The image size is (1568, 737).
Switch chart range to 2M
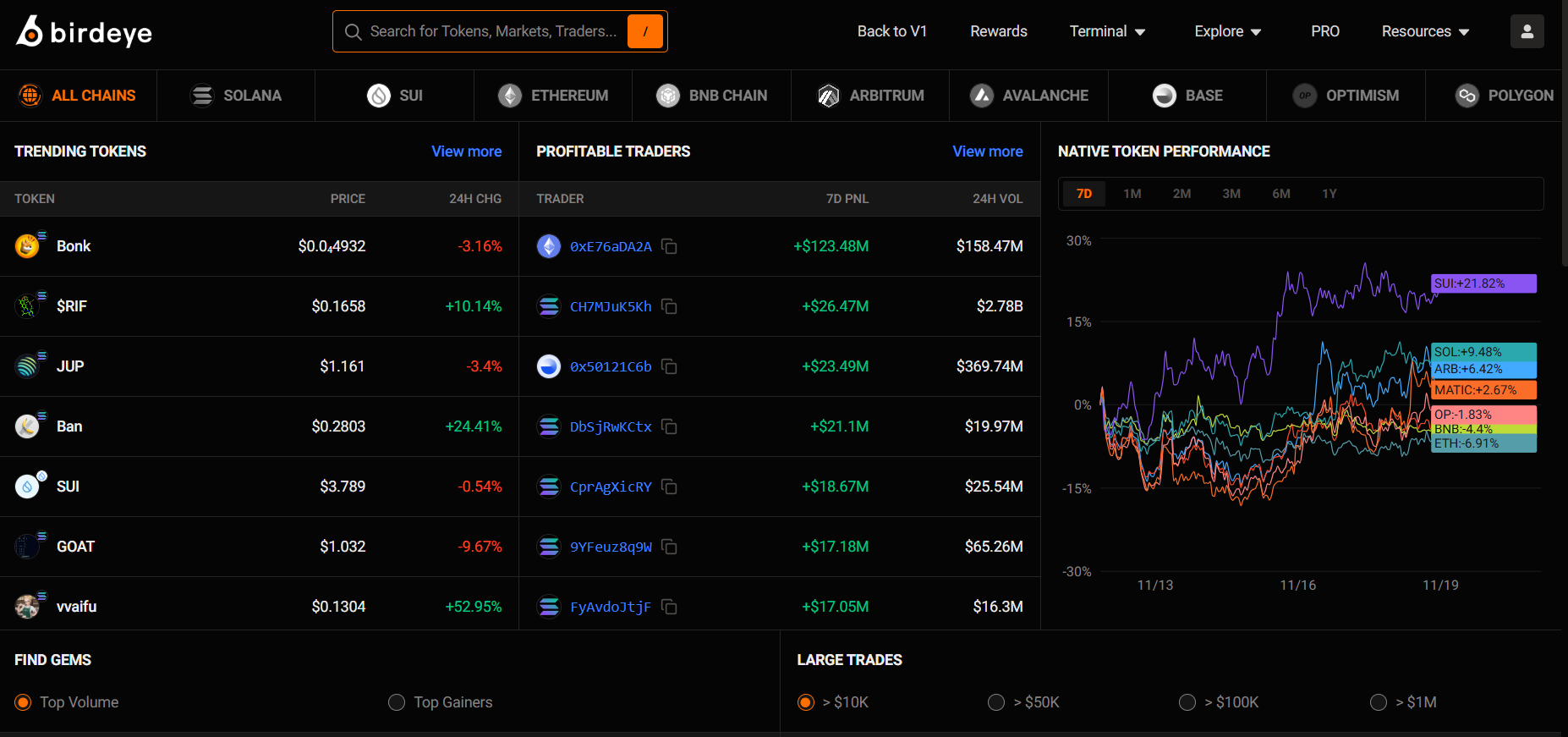point(1182,194)
